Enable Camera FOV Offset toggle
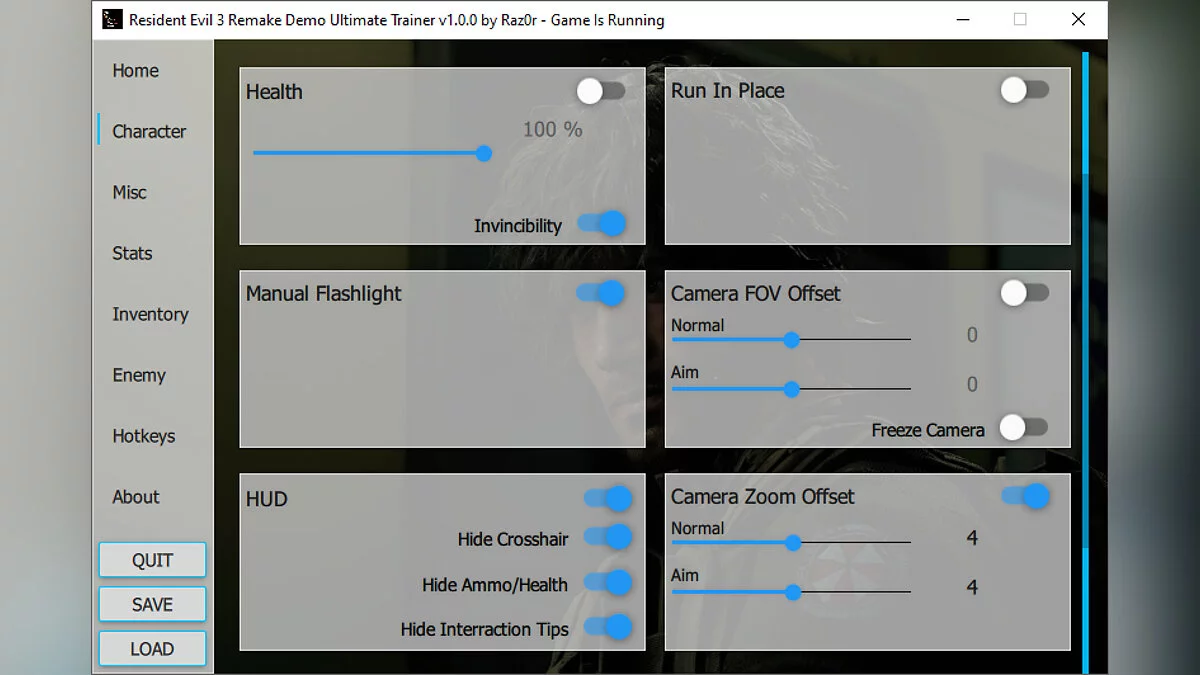The height and width of the screenshot is (675, 1200). click(1025, 292)
